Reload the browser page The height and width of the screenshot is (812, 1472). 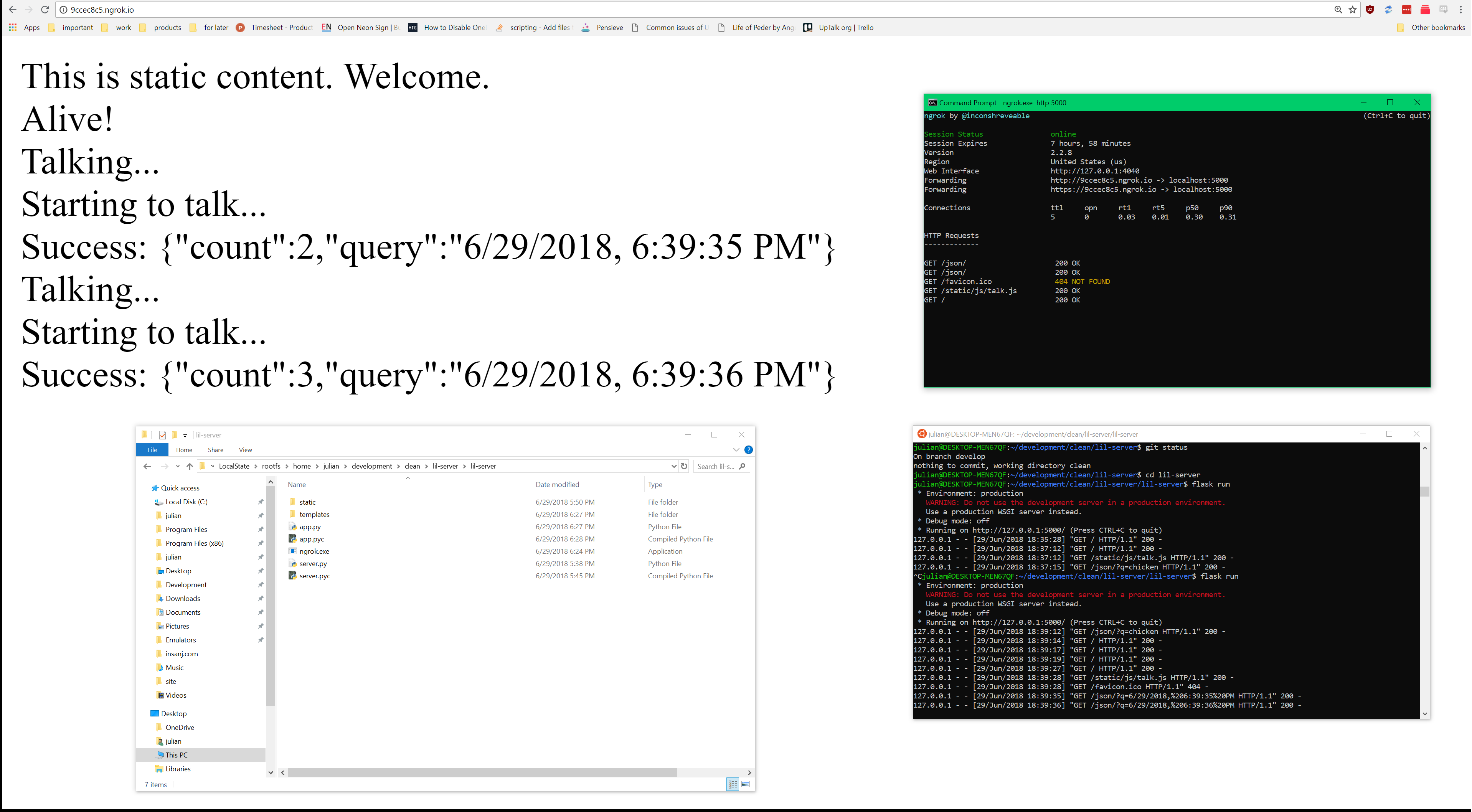(x=45, y=10)
